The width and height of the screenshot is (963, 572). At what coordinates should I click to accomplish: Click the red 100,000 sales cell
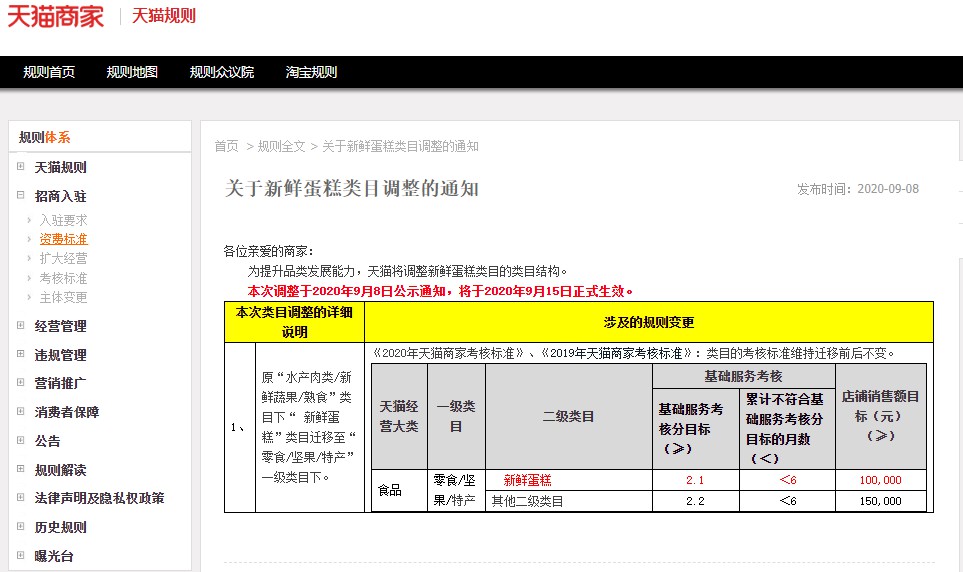[x=881, y=480]
